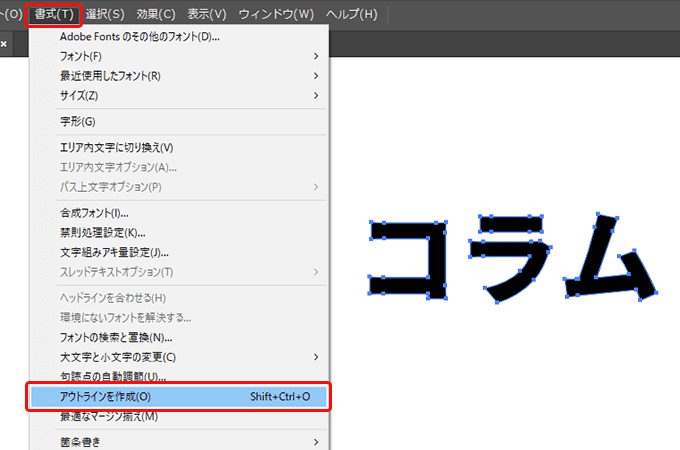Open the 書式(T) menu
The height and width of the screenshot is (450, 680).
coord(54,14)
